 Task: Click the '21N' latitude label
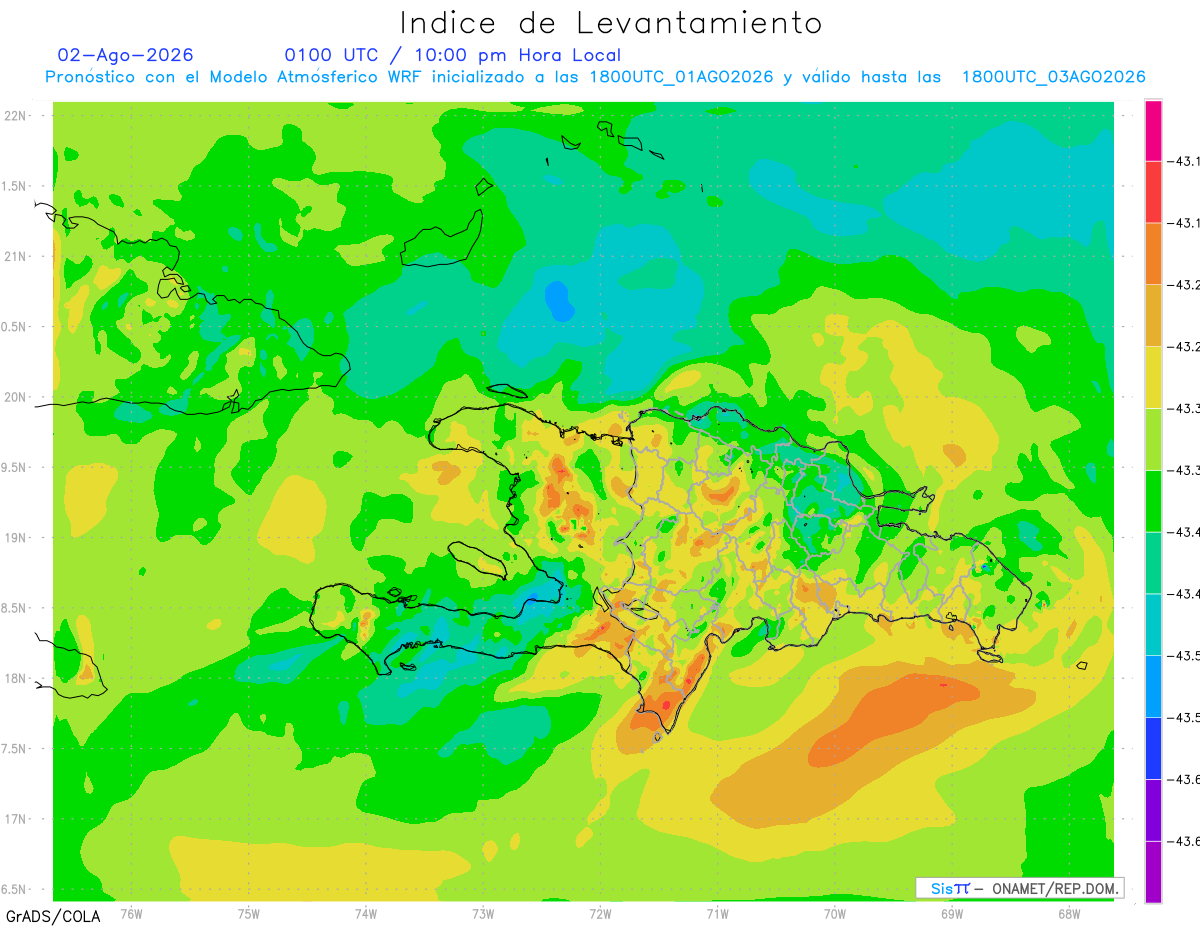15,256
